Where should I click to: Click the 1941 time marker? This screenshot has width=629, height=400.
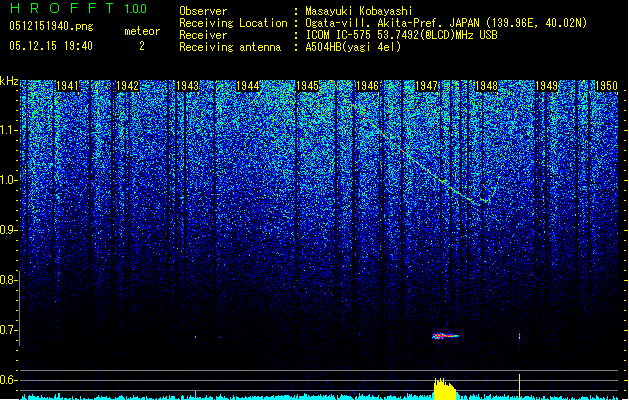tap(67, 86)
